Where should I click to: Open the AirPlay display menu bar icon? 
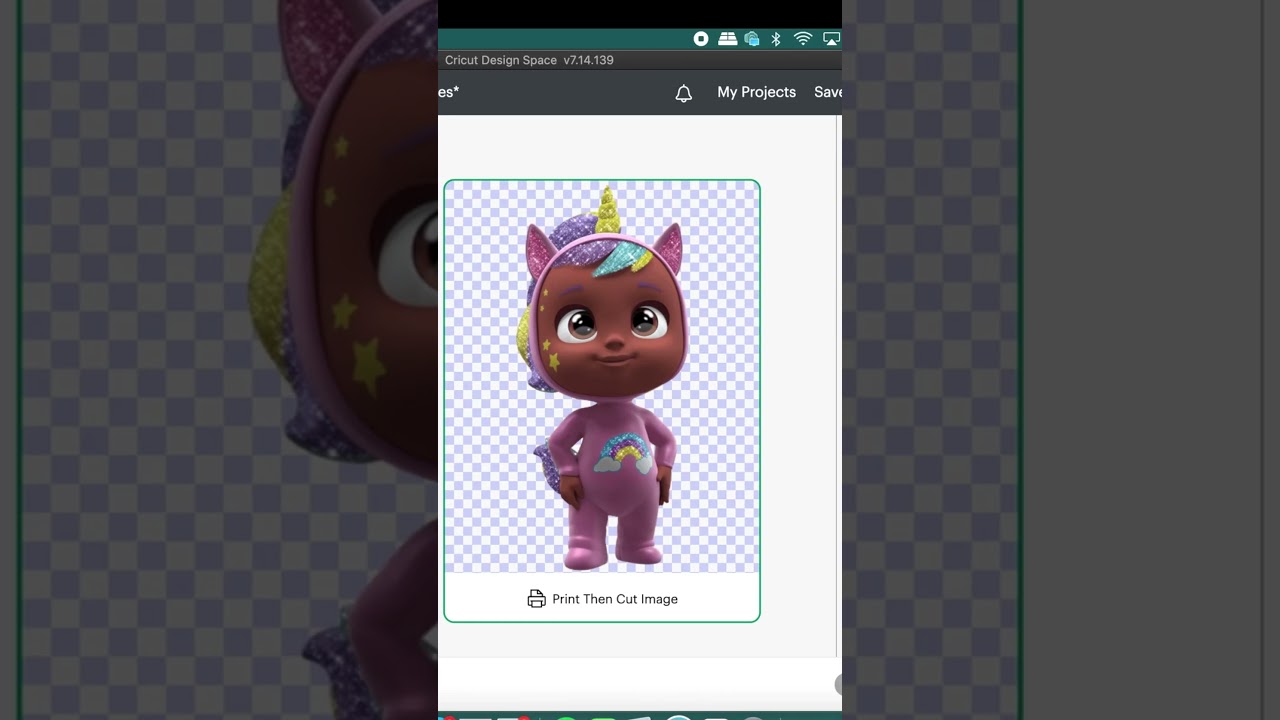(x=831, y=39)
